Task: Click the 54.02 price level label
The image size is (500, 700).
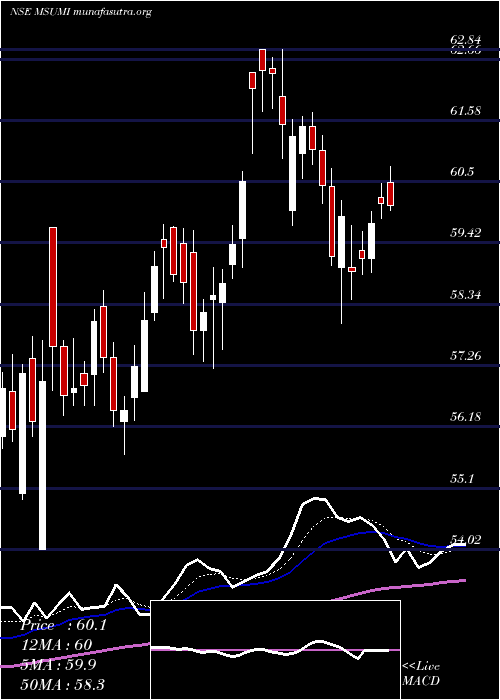Action: coord(466,540)
